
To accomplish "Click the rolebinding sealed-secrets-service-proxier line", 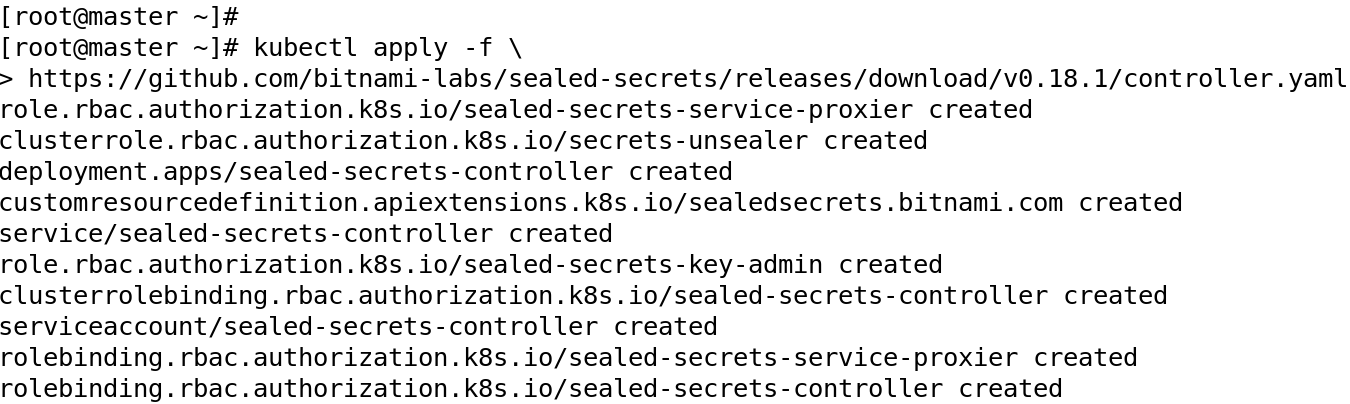I will (x=568, y=358).
